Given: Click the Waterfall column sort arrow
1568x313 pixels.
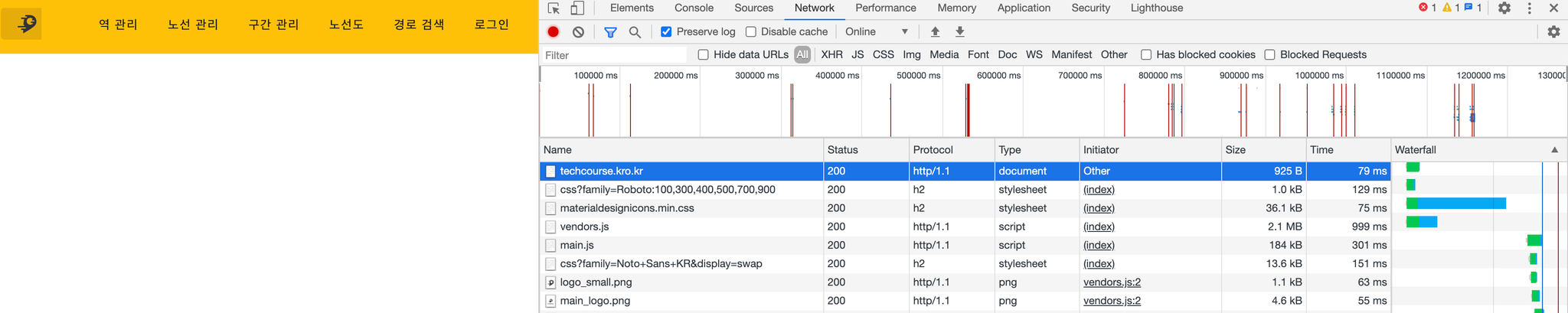Looking at the screenshot, I should point(1554,150).
